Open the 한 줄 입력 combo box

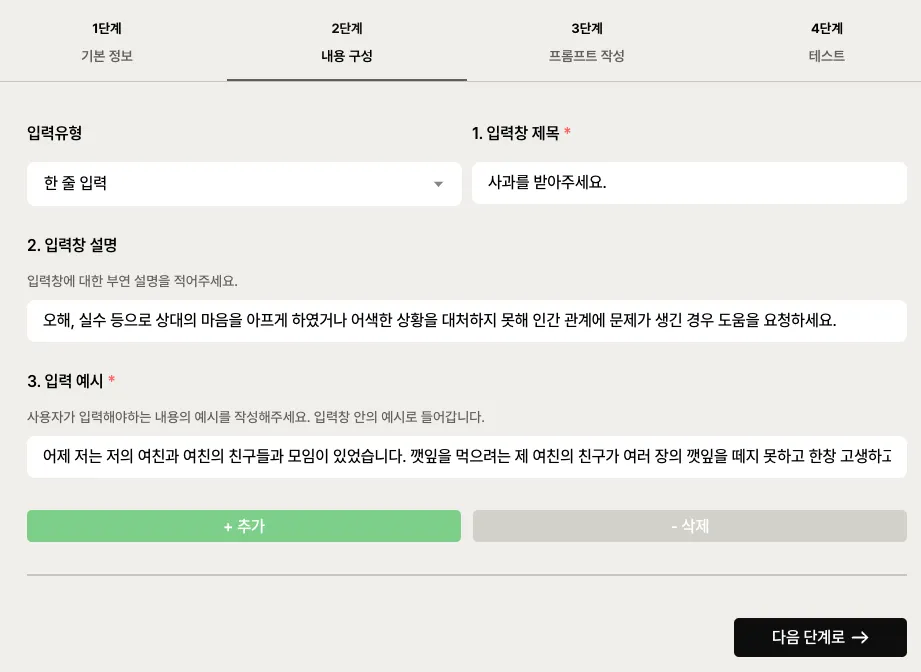coord(243,184)
